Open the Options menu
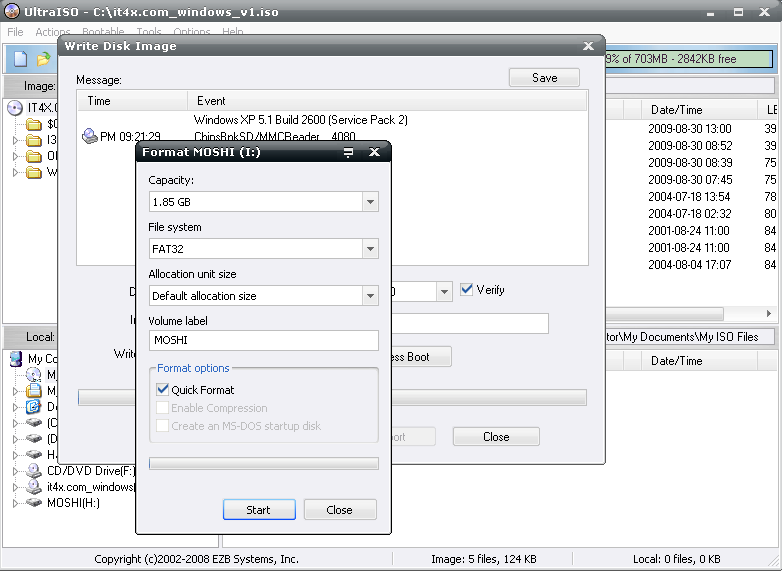Image resolution: width=782 pixels, height=571 pixels. pos(192,31)
